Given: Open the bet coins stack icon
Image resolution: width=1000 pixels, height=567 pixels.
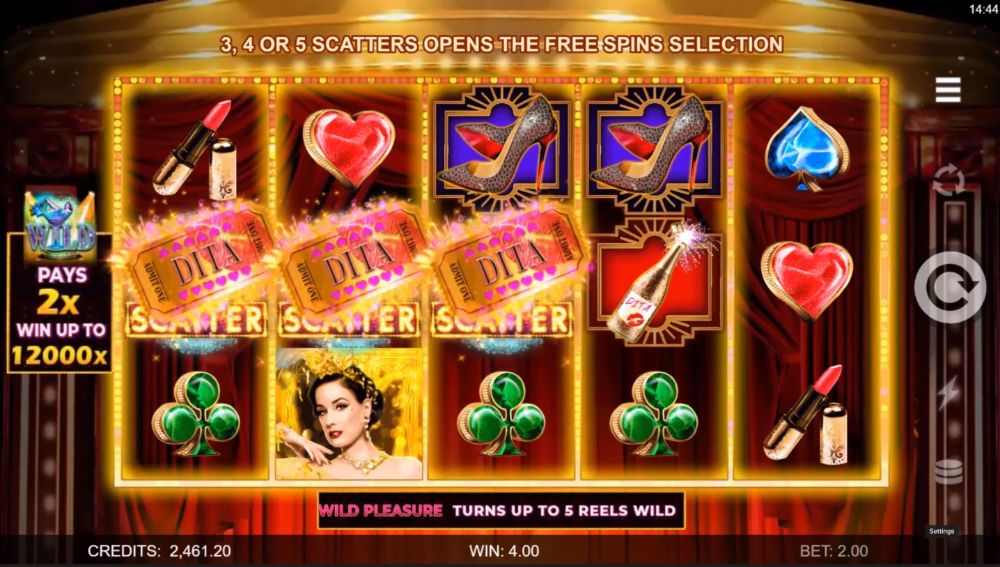Looking at the screenshot, I should (x=948, y=471).
